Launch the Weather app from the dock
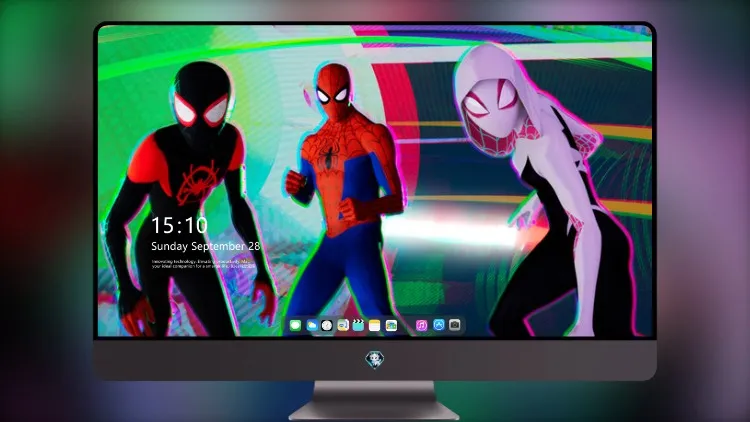Screen dimensions: 750x422 (311, 325)
